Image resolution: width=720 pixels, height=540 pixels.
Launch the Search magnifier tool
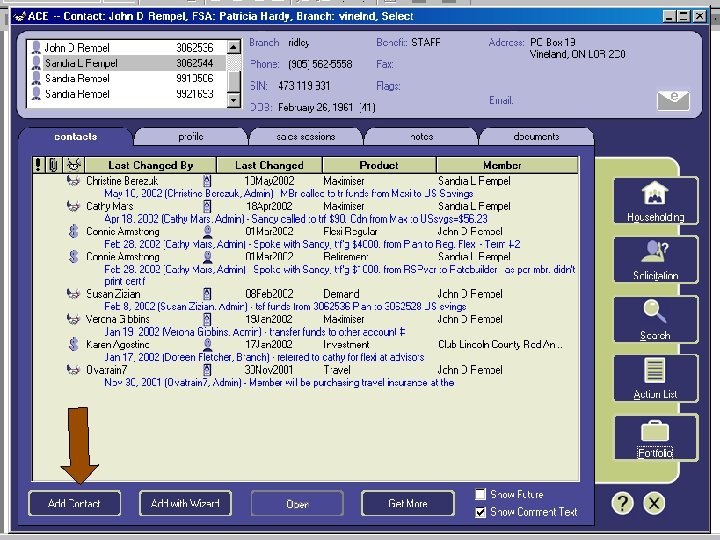pyautogui.click(x=655, y=319)
